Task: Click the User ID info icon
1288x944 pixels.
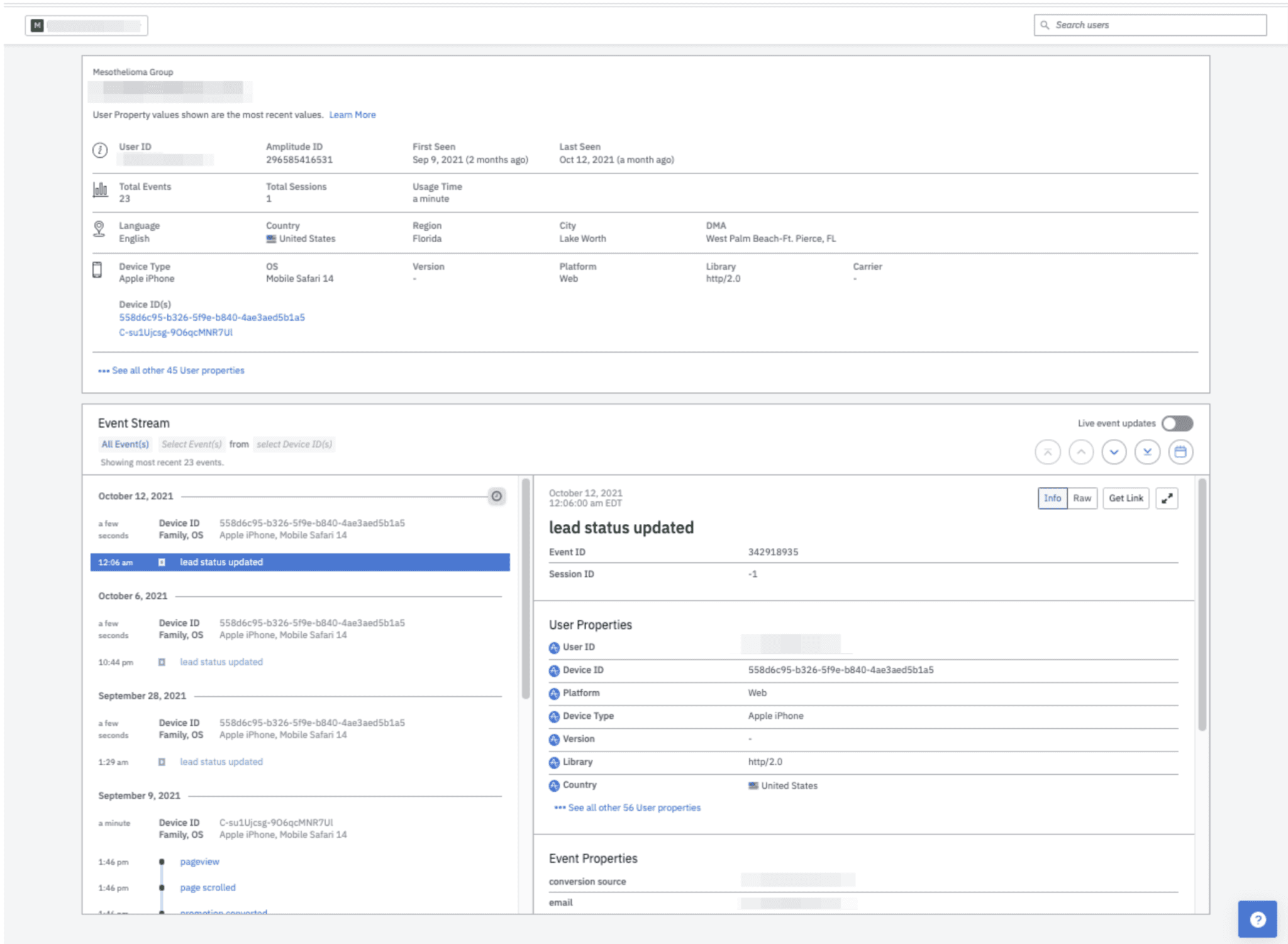Action: tap(100, 150)
